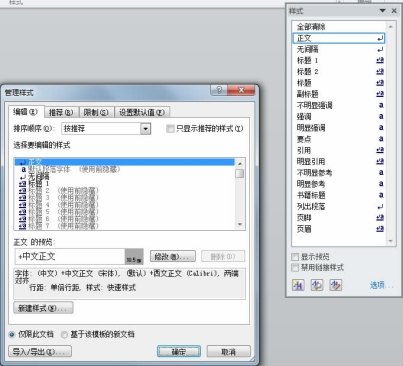
Task: Enable the 显示预览 checkbox
Action: [295, 257]
